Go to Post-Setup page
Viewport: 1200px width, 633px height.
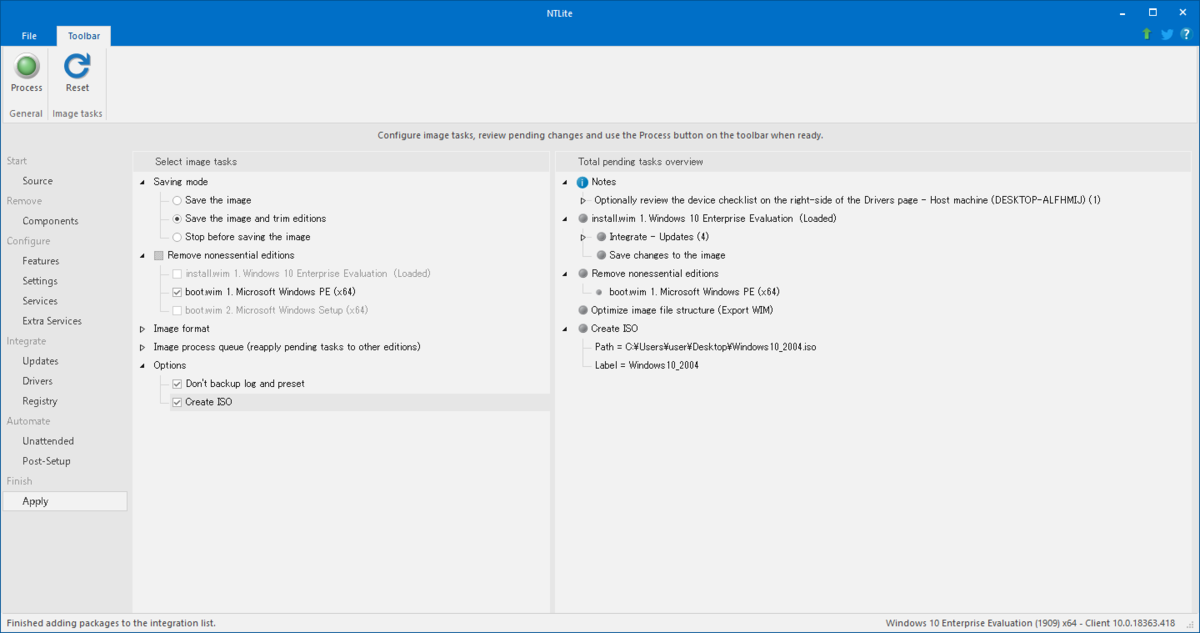coord(46,461)
